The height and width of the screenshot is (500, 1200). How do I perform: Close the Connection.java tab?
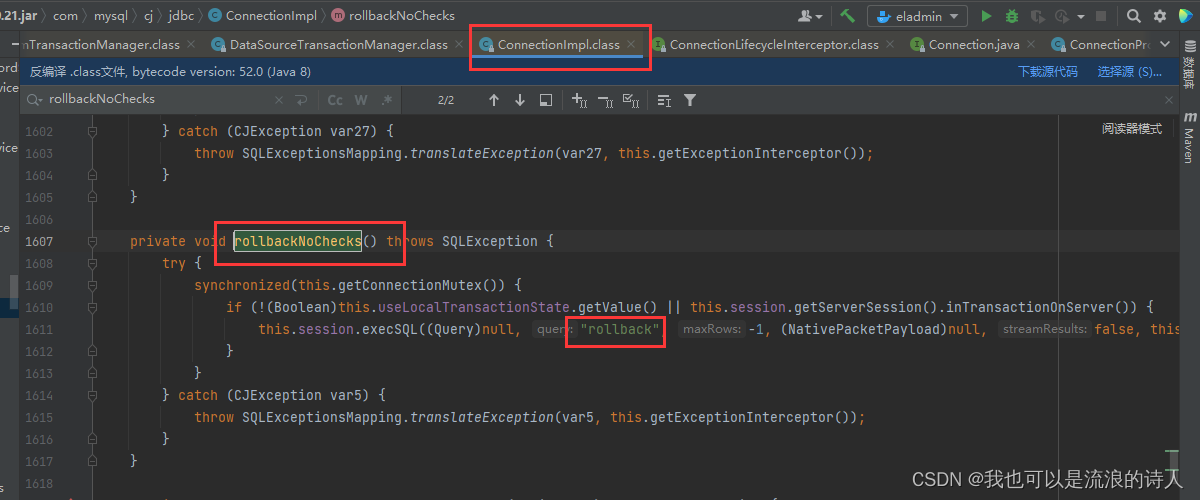click(1030, 45)
